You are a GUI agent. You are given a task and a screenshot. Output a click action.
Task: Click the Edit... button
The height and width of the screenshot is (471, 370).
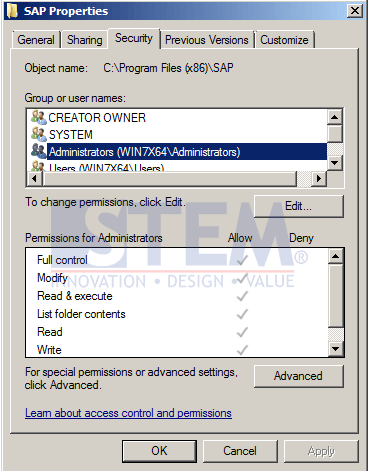(x=298, y=206)
